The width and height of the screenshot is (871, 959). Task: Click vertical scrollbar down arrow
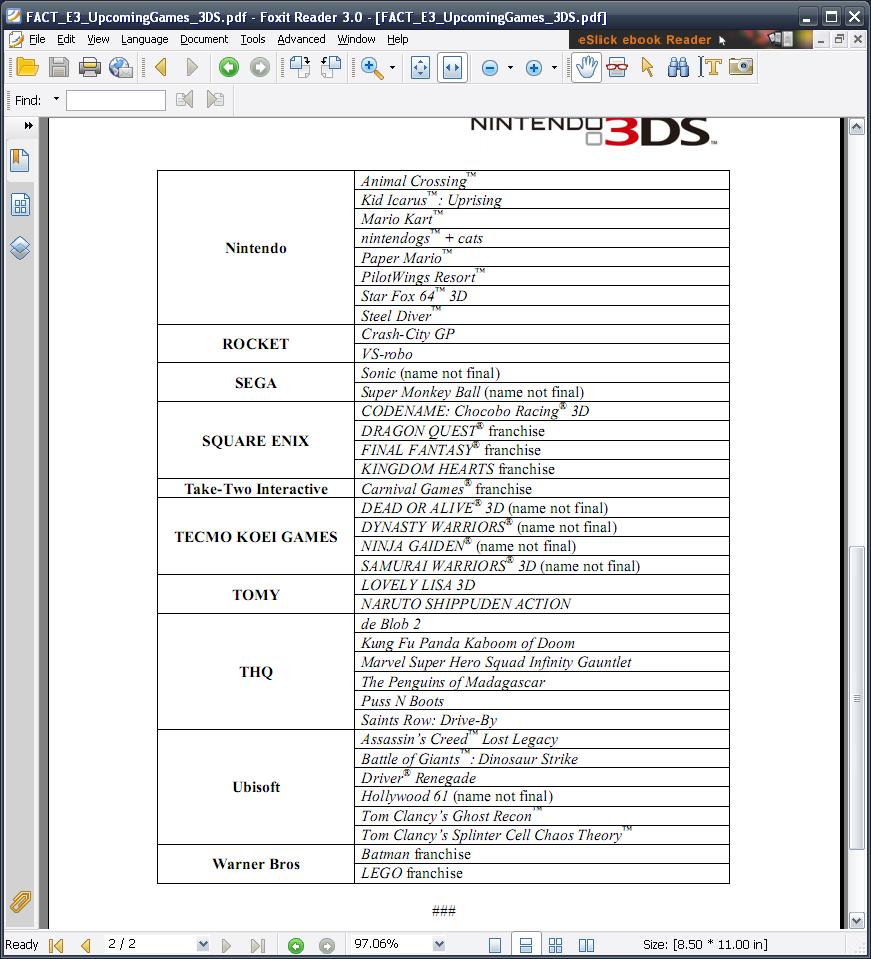point(856,920)
